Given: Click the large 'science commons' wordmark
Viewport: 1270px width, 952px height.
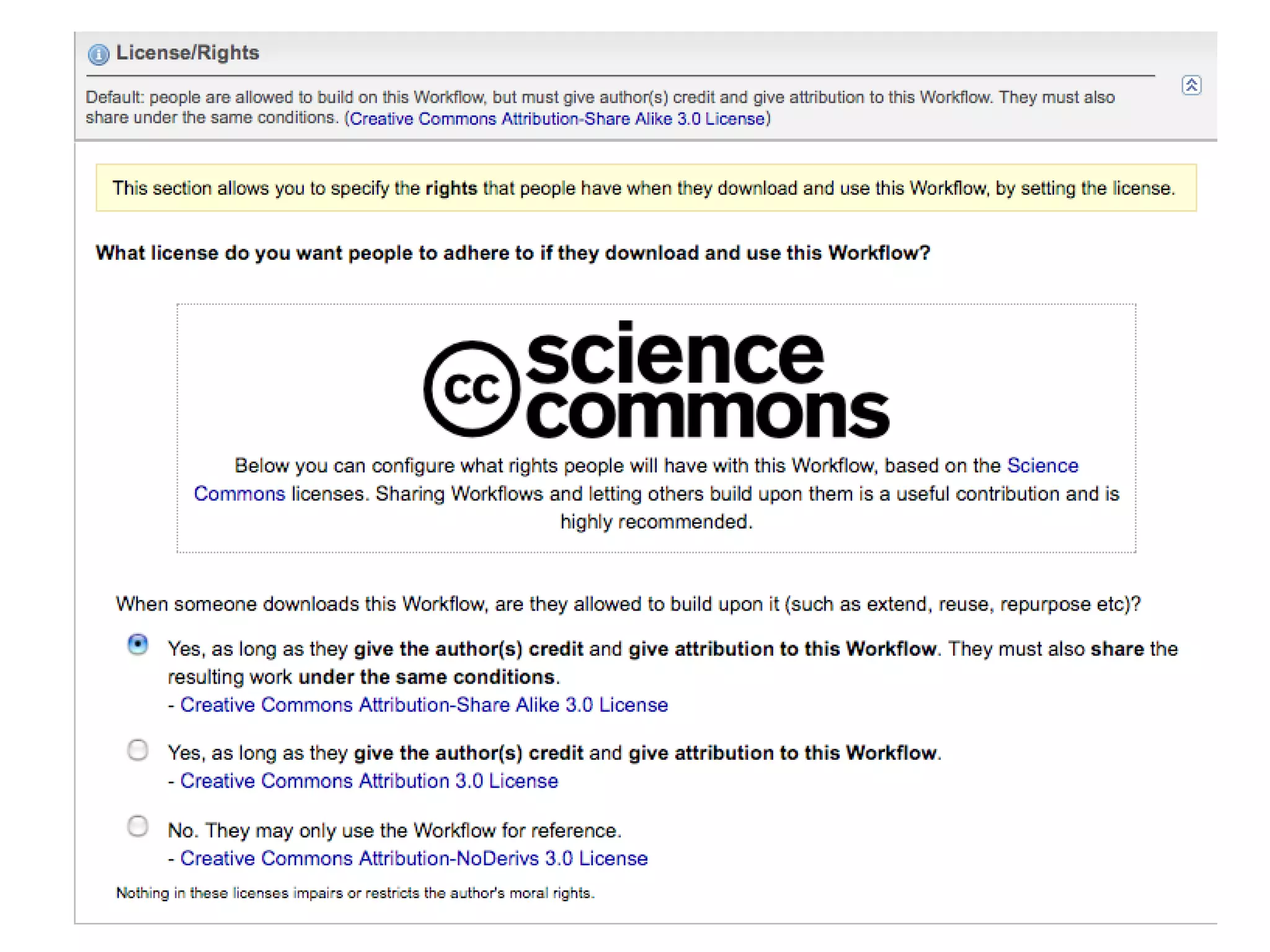Looking at the screenshot, I should coord(707,381).
